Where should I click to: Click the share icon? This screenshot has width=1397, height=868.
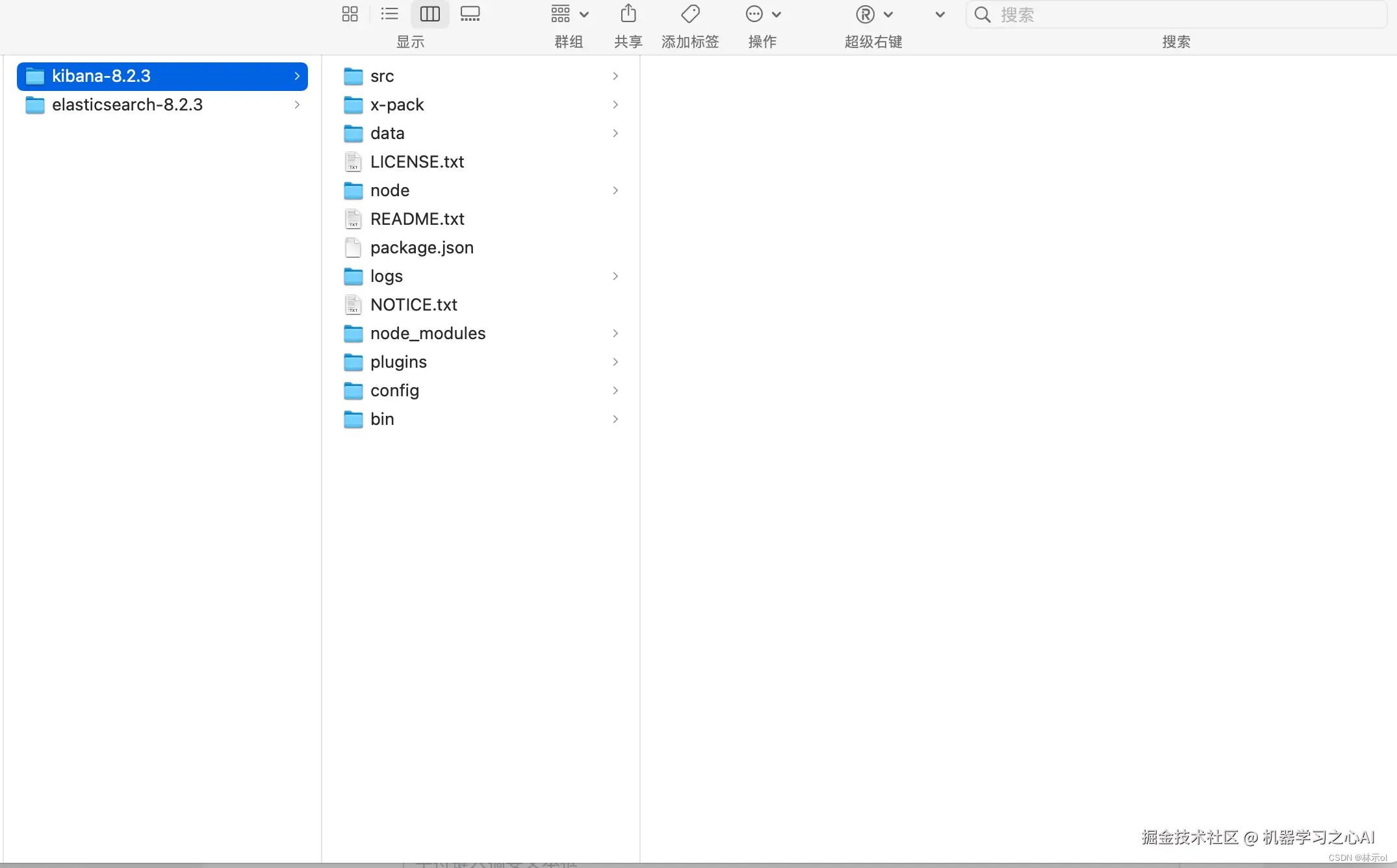(x=628, y=14)
